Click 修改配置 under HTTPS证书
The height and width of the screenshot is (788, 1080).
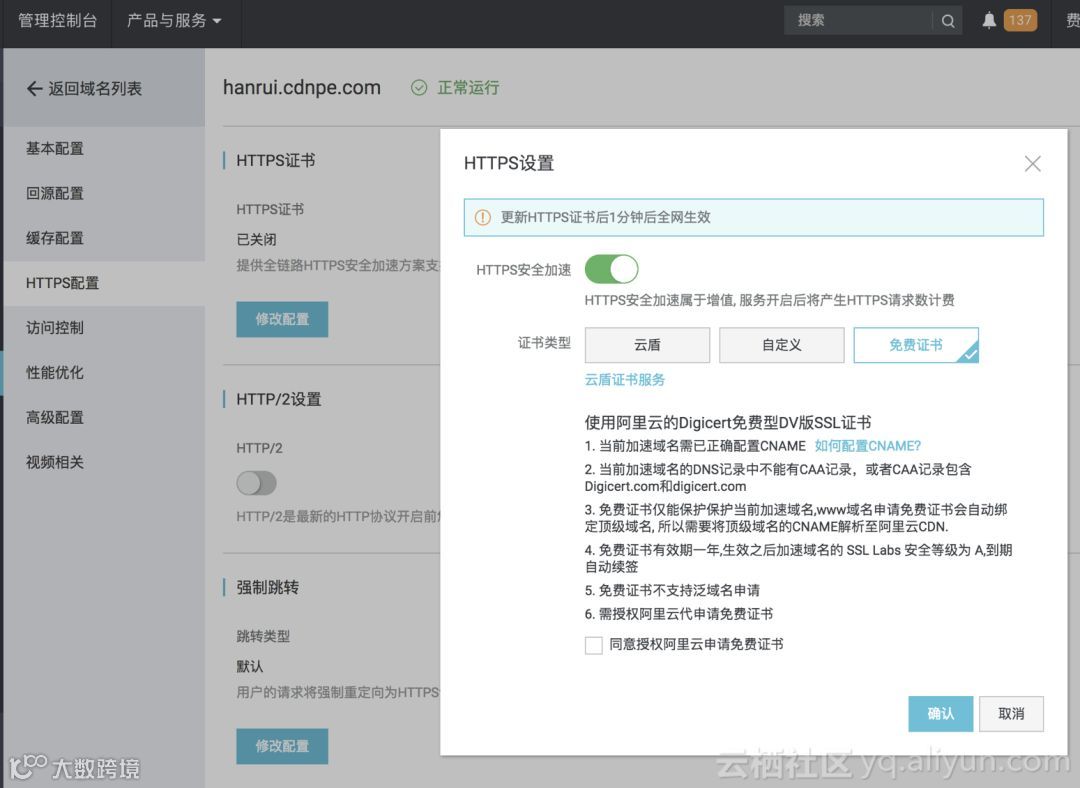point(282,320)
